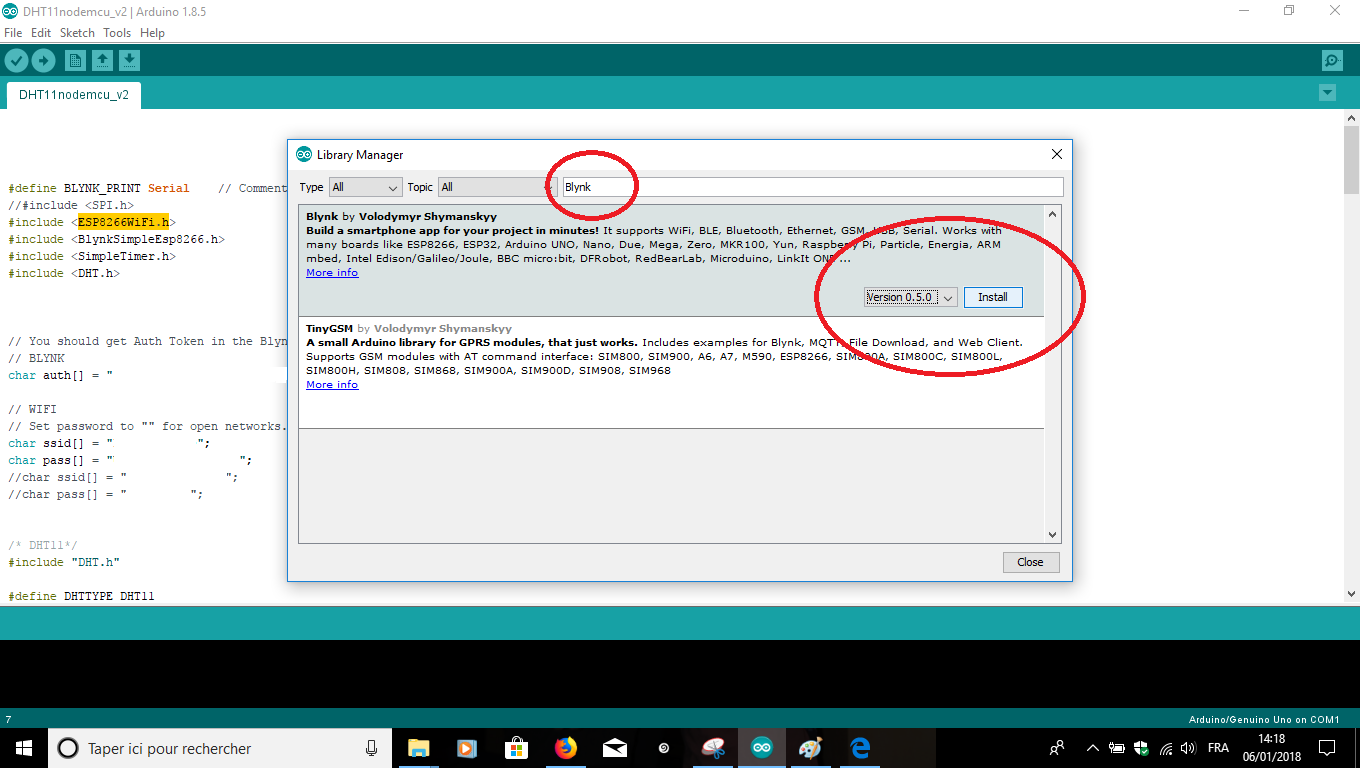
Task: Click the Library Manager search field
Action: 812,187
